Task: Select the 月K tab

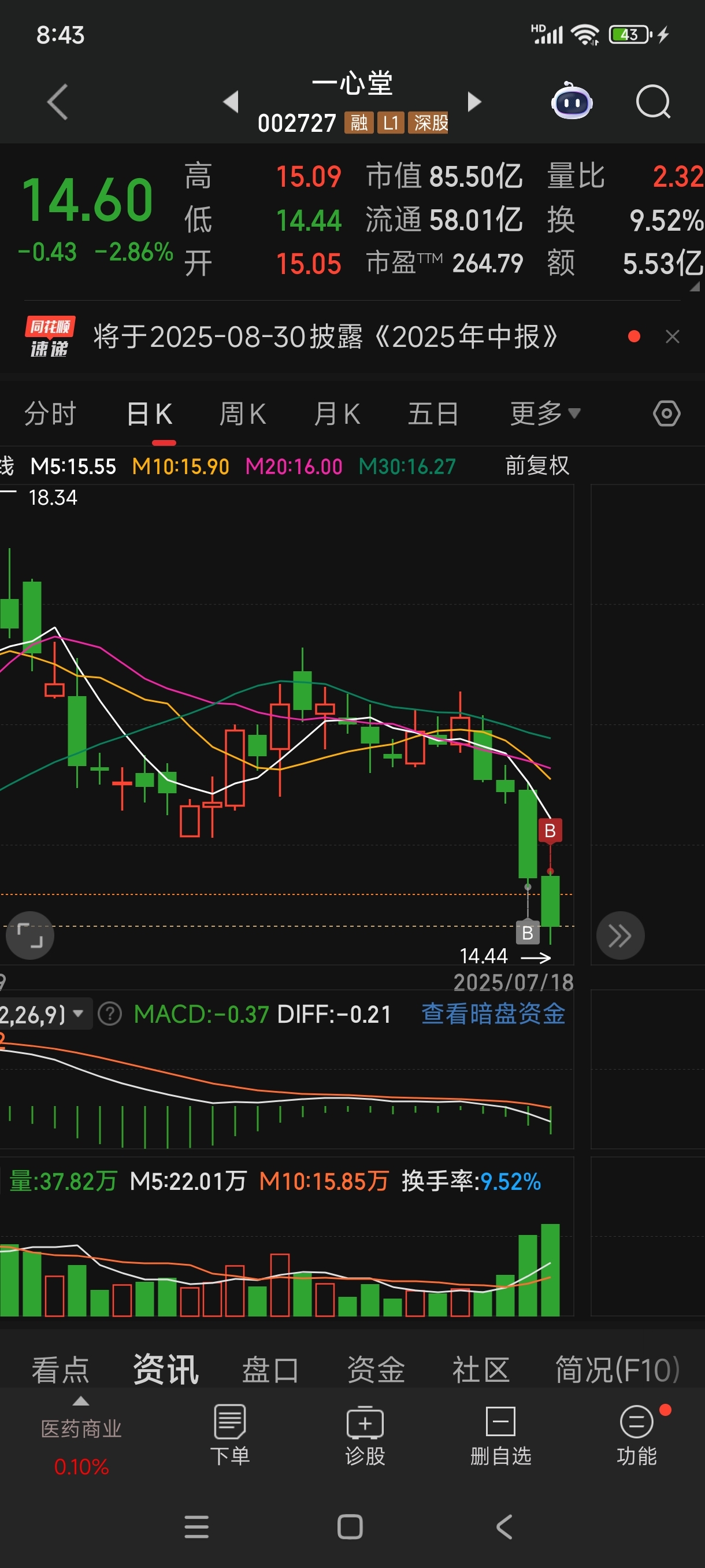Action: (x=337, y=414)
